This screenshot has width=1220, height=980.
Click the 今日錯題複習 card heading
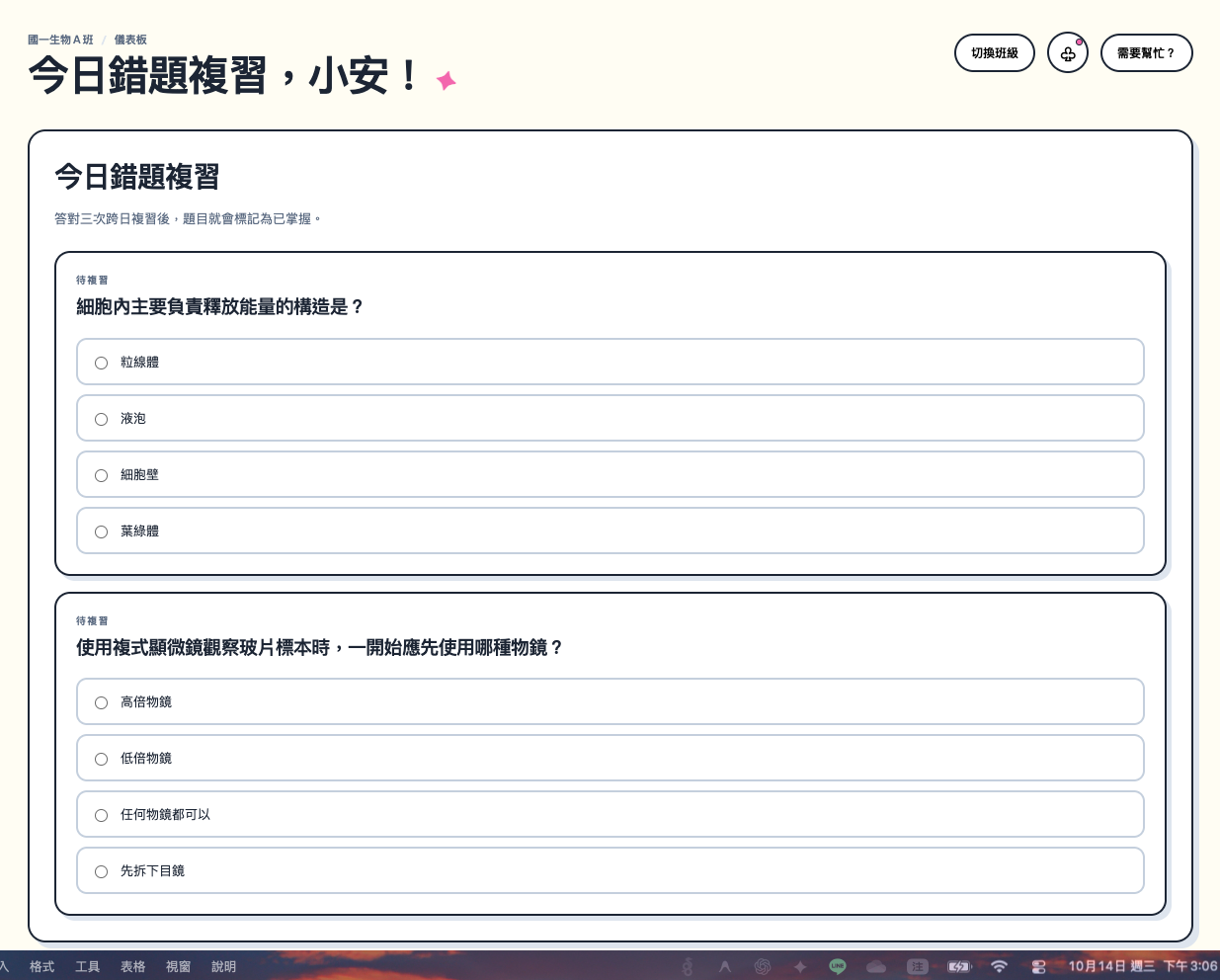[137, 178]
